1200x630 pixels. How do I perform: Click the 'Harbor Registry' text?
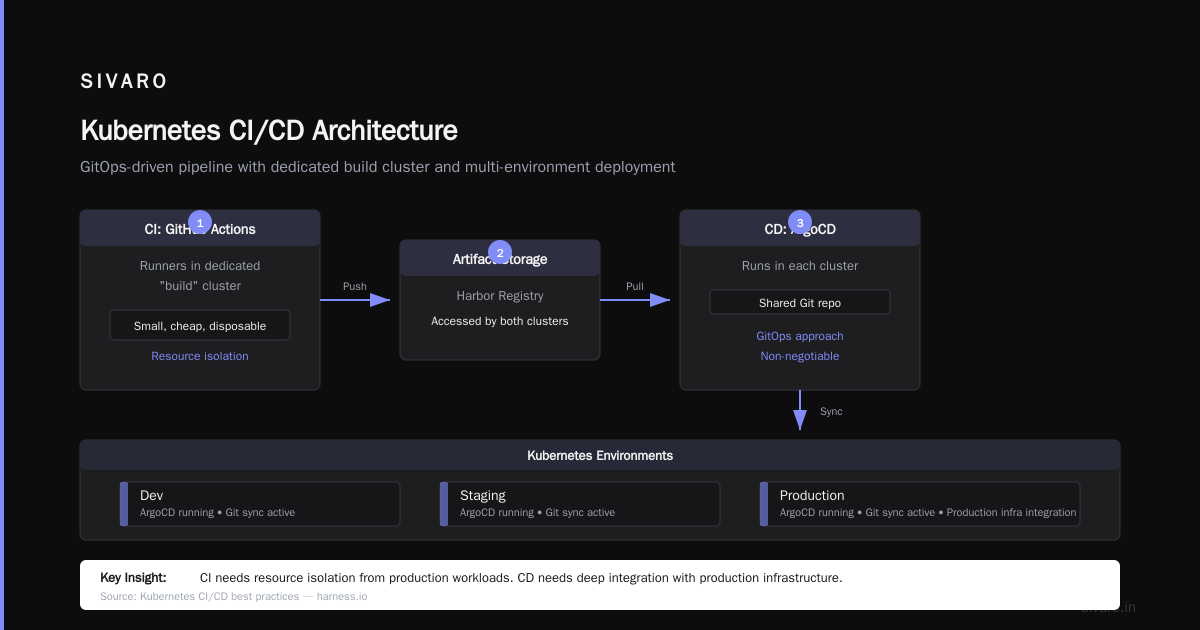[x=500, y=296]
